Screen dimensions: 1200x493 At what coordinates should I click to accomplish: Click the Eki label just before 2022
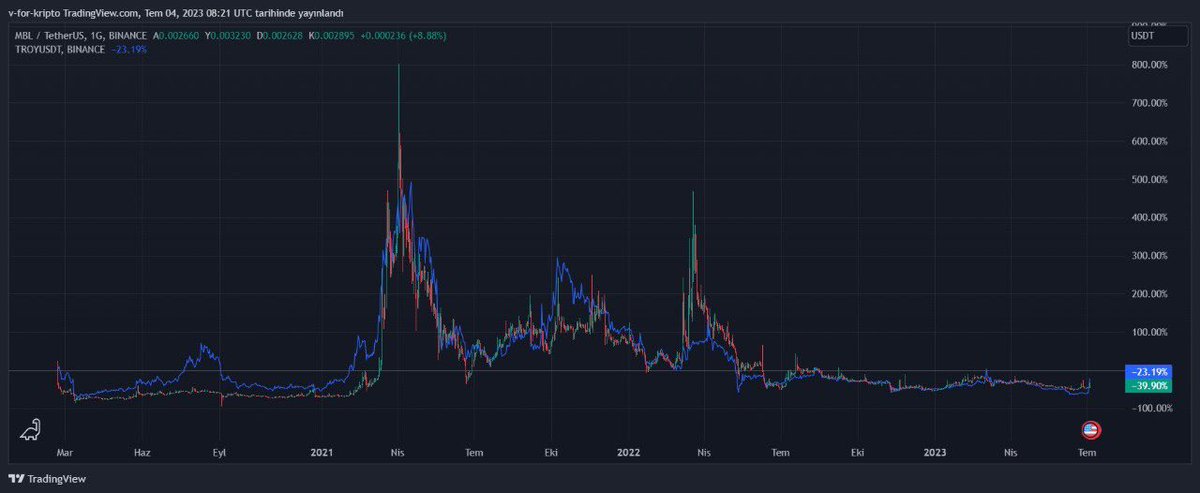(x=551, y=452)
